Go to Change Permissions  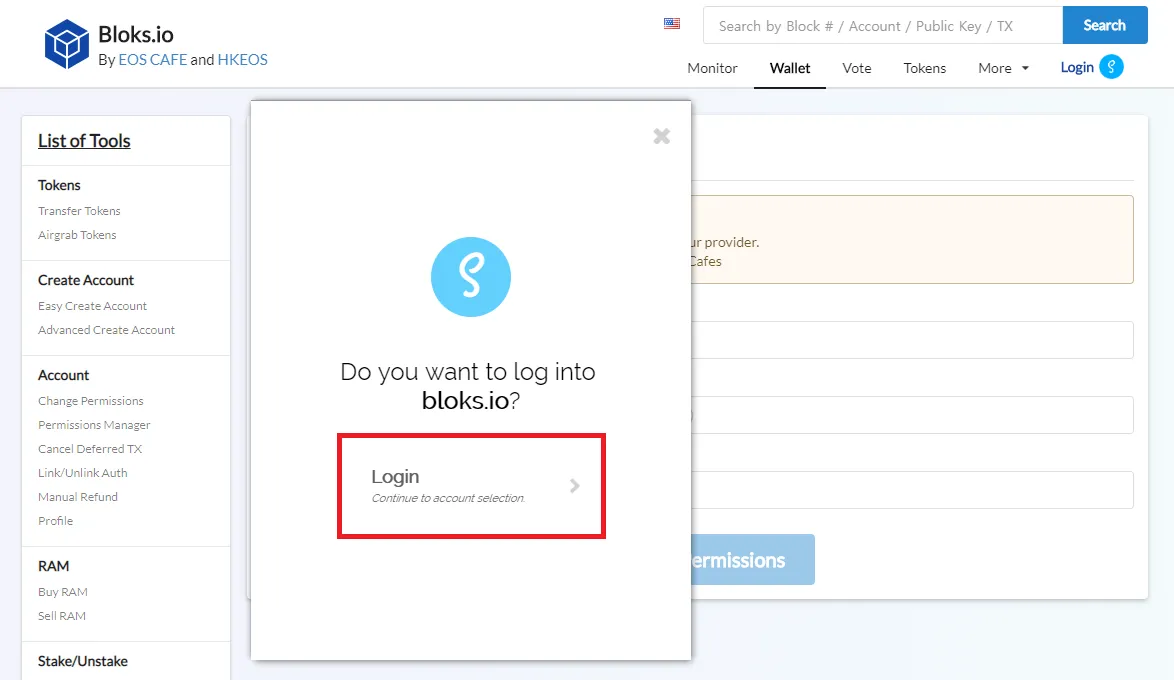91,401
